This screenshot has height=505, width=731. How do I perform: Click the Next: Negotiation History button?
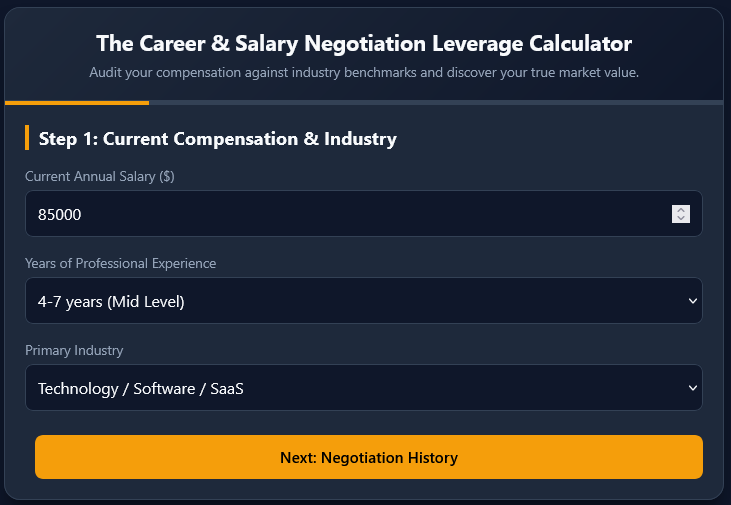(369, 457)
